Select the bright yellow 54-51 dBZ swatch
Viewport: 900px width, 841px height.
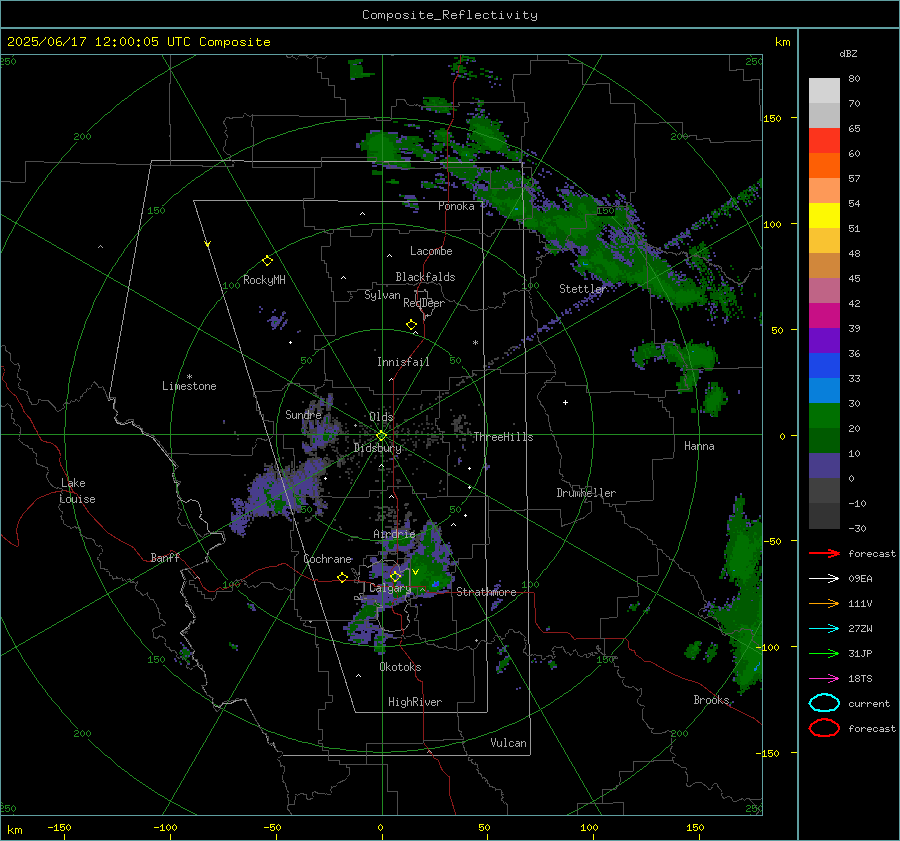[x=824, y=215]
